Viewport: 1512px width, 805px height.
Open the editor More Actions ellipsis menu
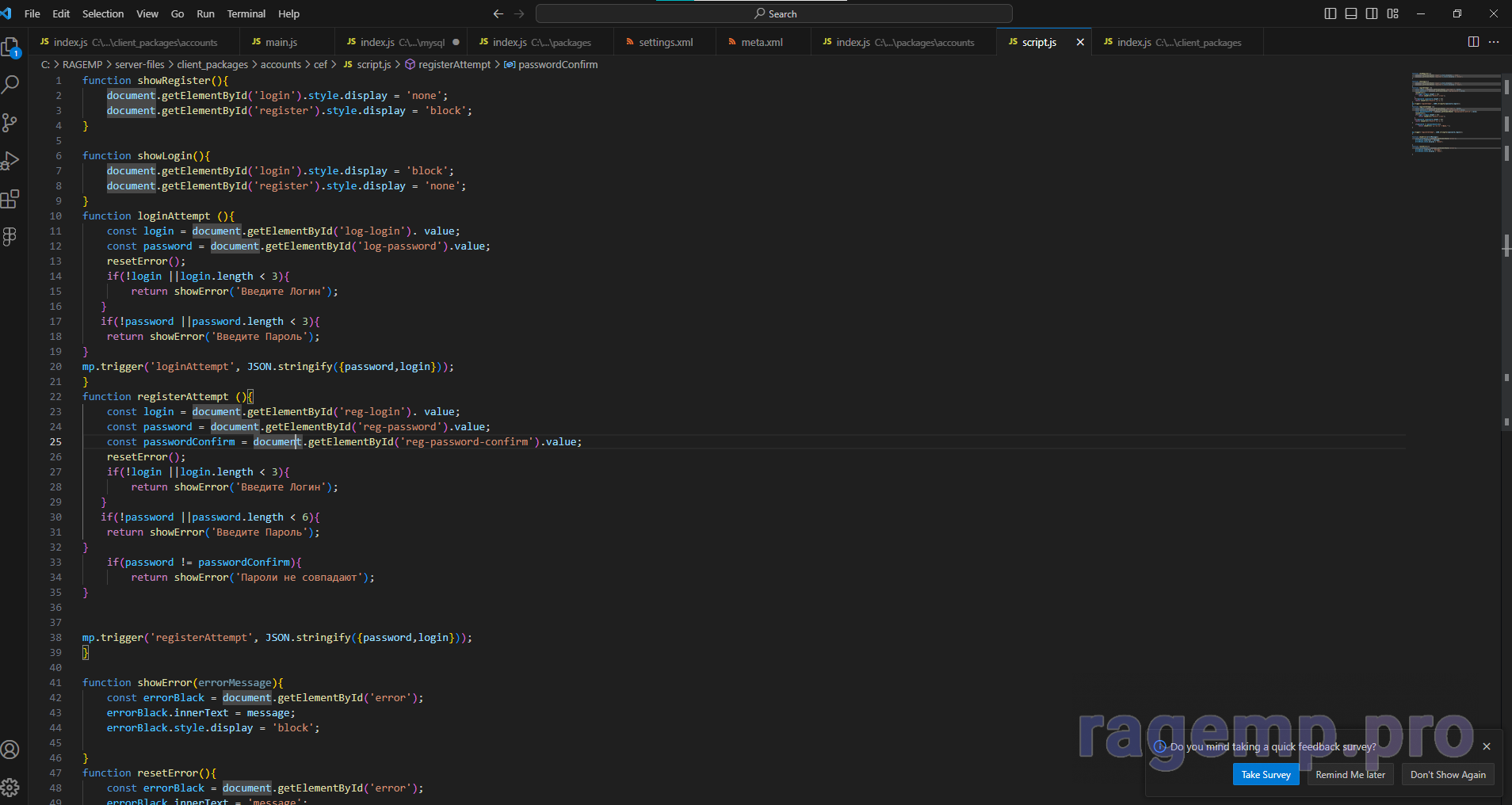point(1494,42)
